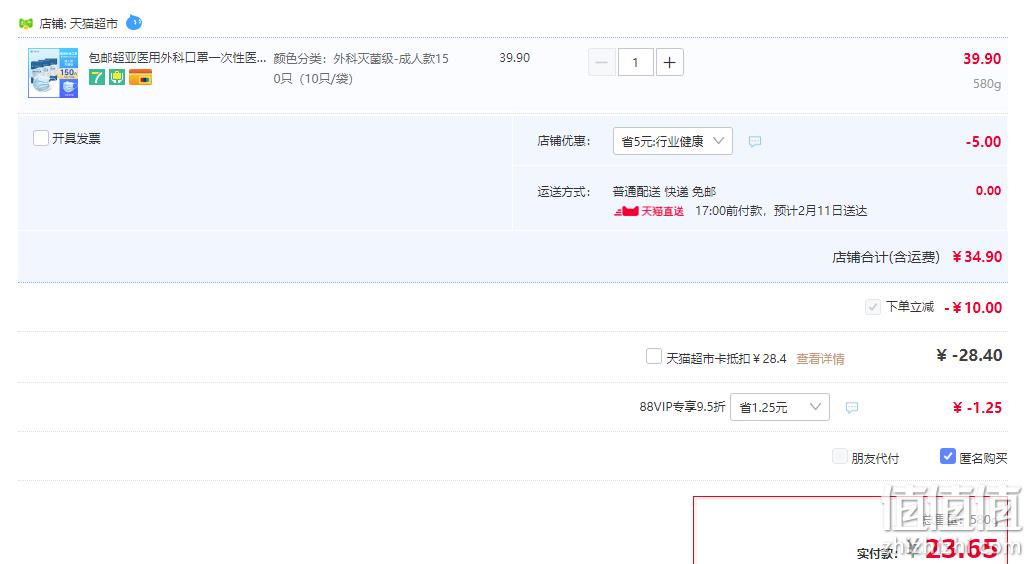Click the ¥ -28.40 card deduction amount
This screenshot has height=564, width=1031.
[969, 356]
